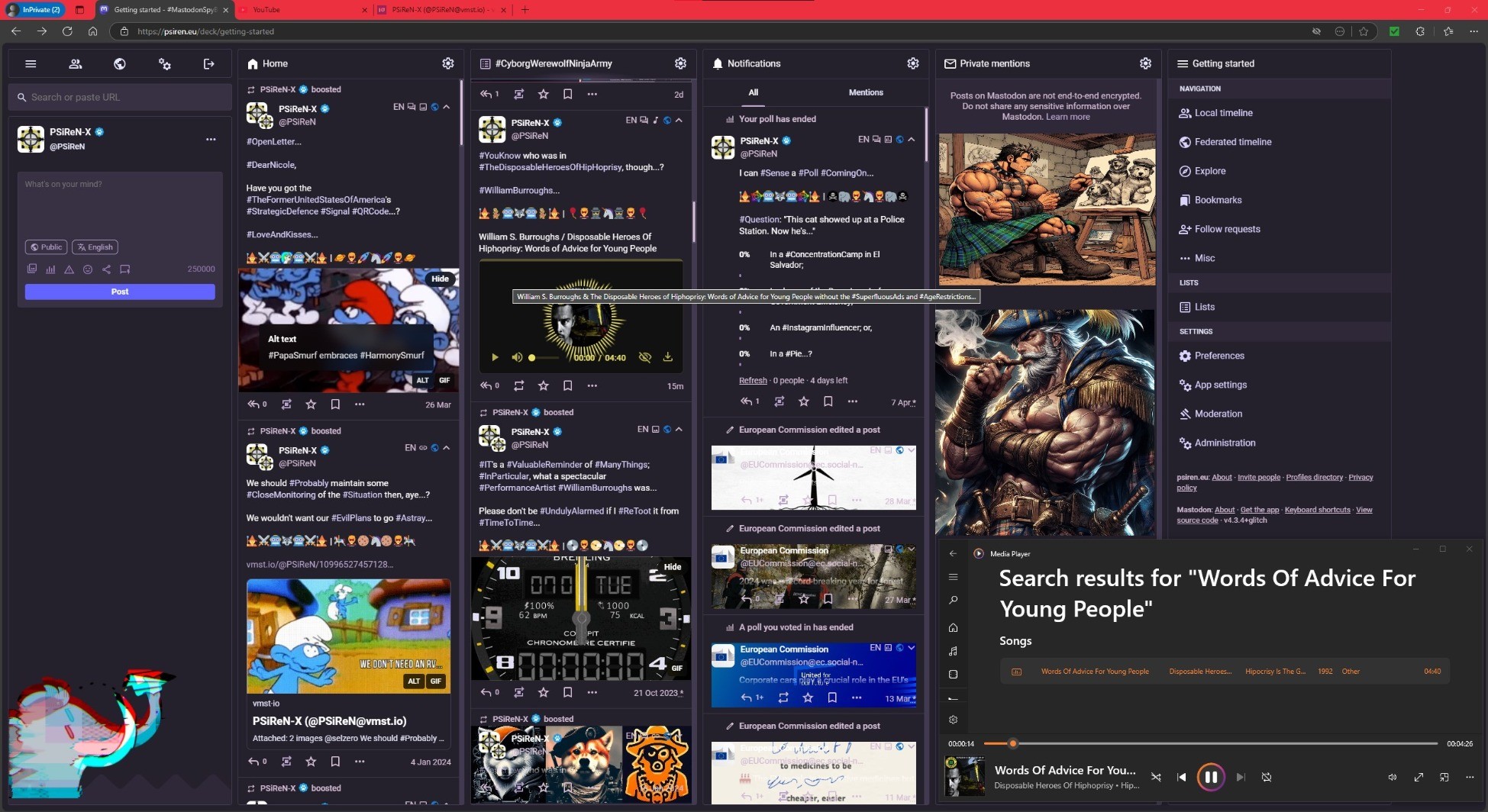
Task: Click the Refresh link under the poll
Action: (753, 380)
